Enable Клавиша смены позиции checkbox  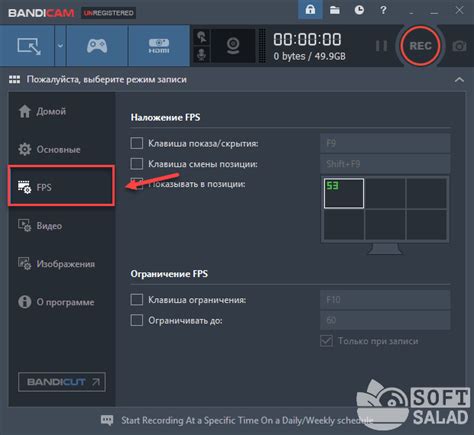(x=137, y=164)
